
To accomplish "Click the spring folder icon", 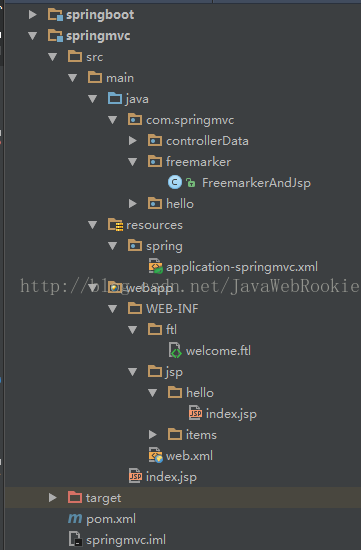I will pyautogui.click(x=135, y=245).
